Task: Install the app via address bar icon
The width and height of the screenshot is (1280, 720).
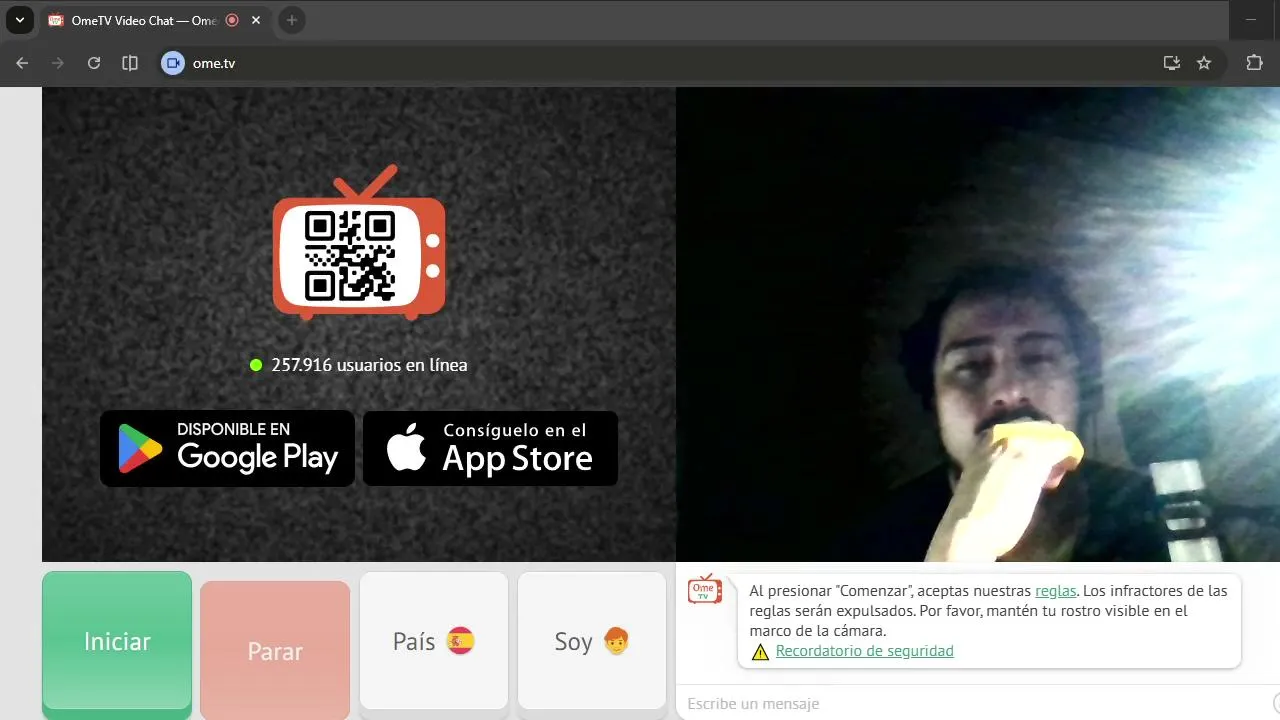Action: (1172, 63)
